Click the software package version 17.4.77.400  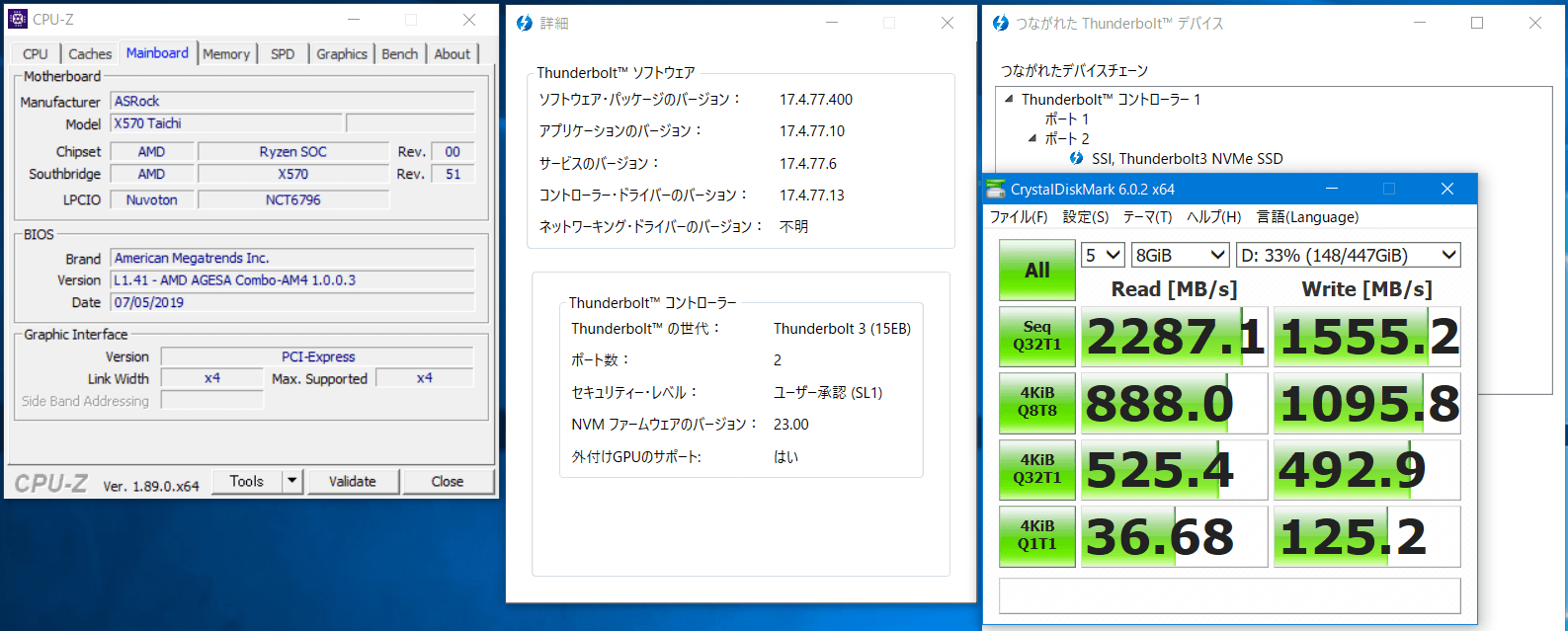coord(816,100)
